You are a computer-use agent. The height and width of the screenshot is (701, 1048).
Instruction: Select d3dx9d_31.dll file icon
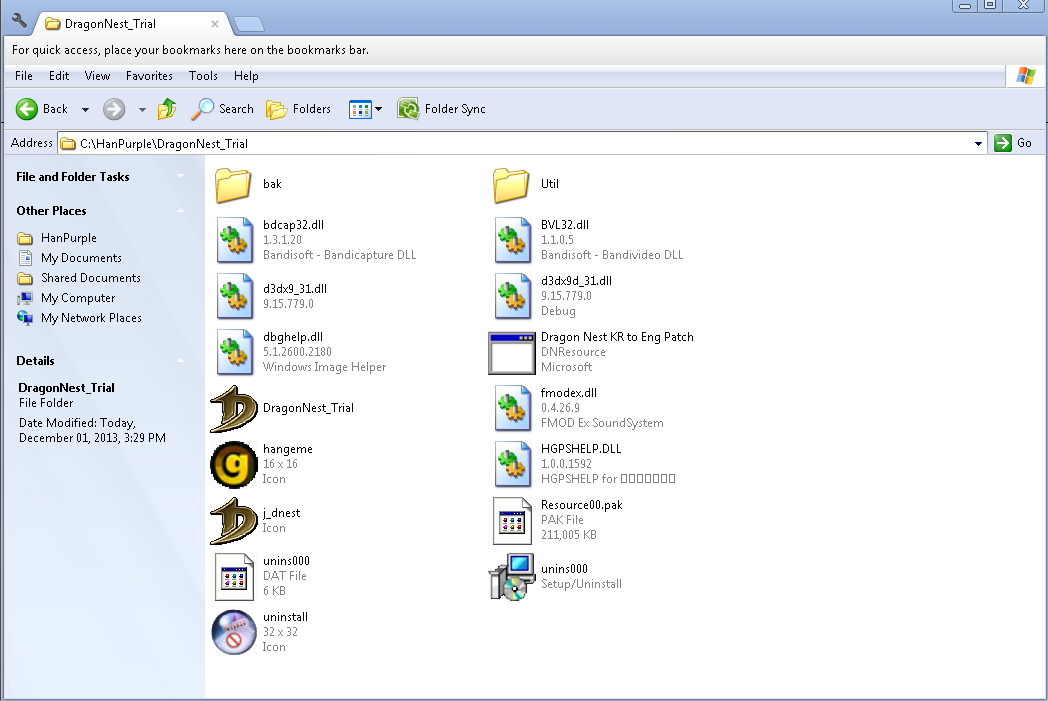[513, 296]
